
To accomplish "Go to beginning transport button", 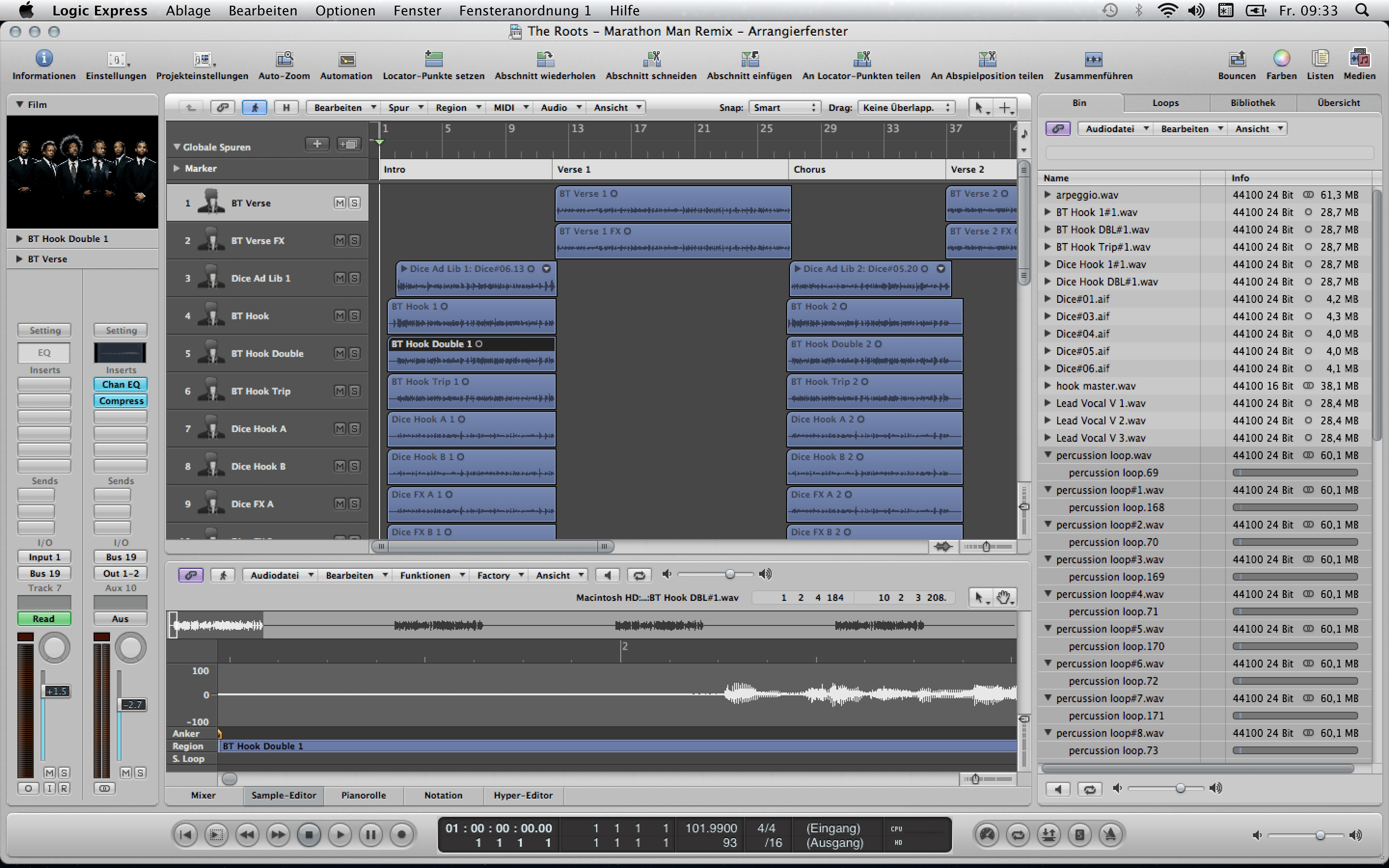I will click(185, 835).
